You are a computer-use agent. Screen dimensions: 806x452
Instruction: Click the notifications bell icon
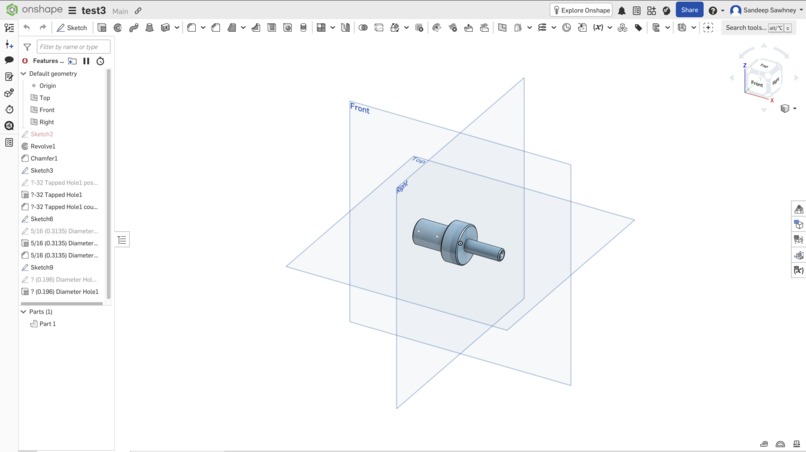click(621, 10)
